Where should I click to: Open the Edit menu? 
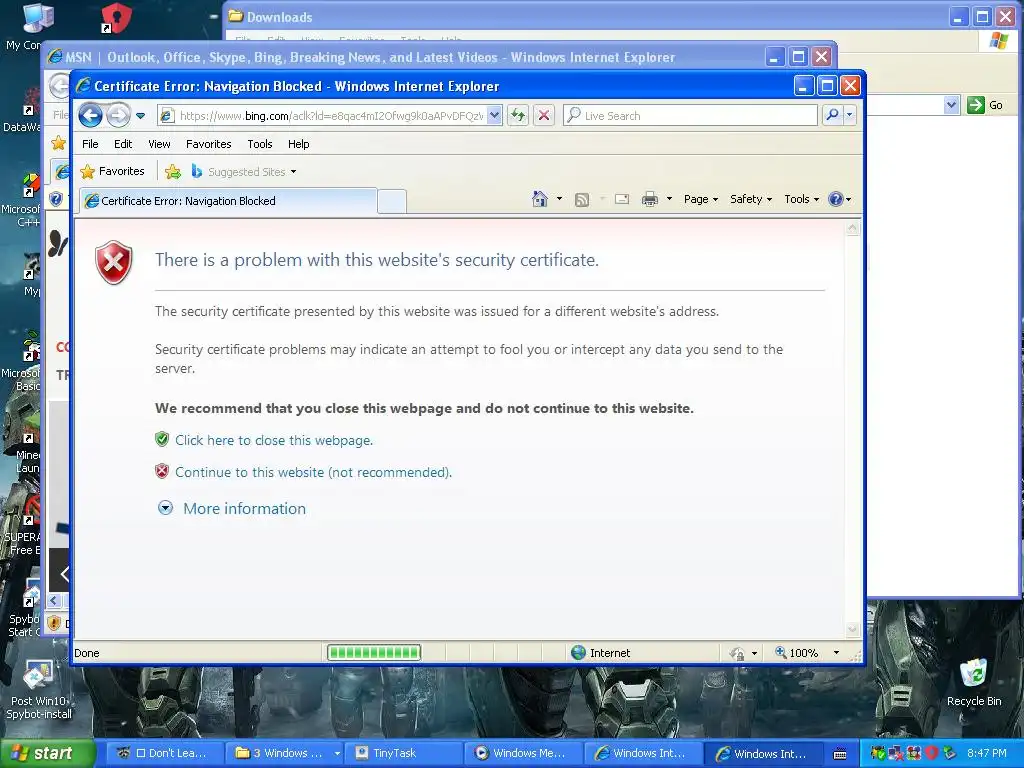[x=123, y=144]
